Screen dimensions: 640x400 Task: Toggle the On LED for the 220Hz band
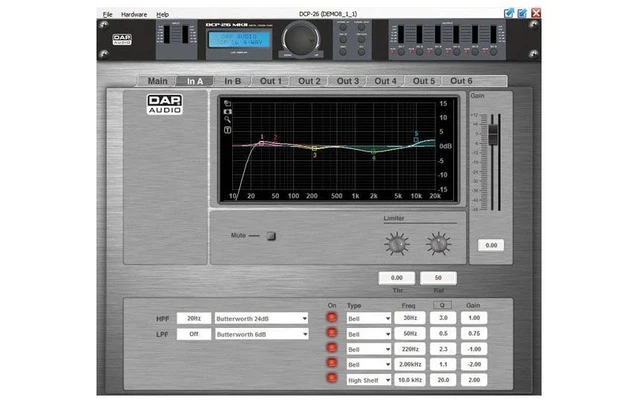tap(331, 348)
